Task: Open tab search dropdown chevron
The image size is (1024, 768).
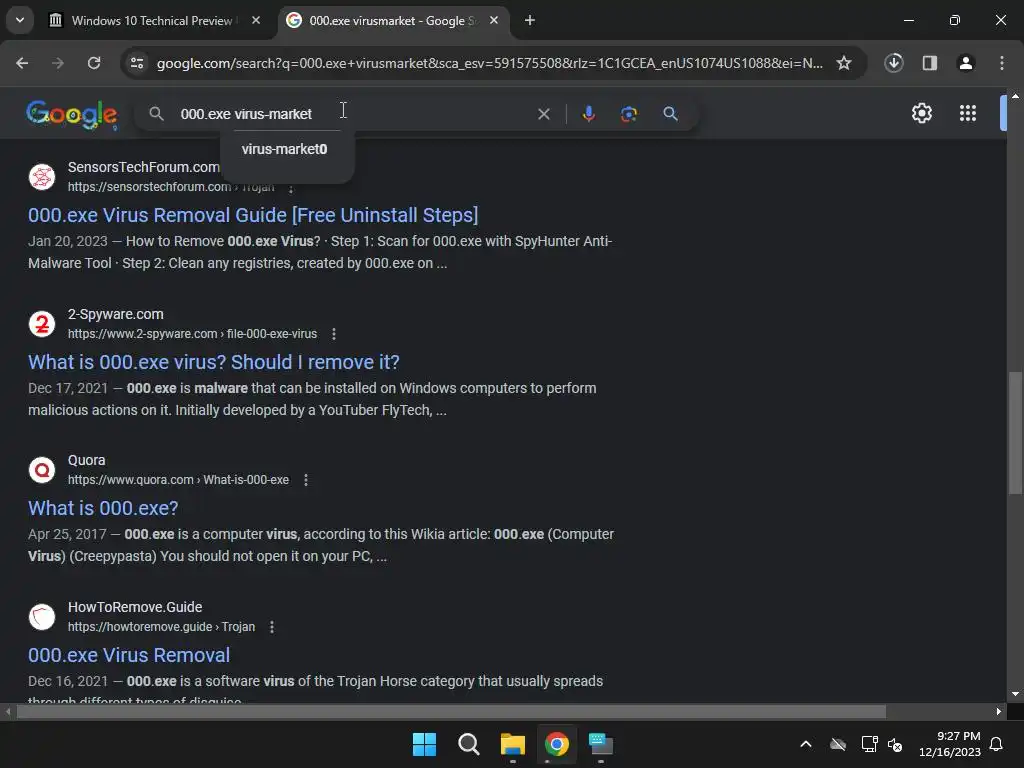Action: 20,20
